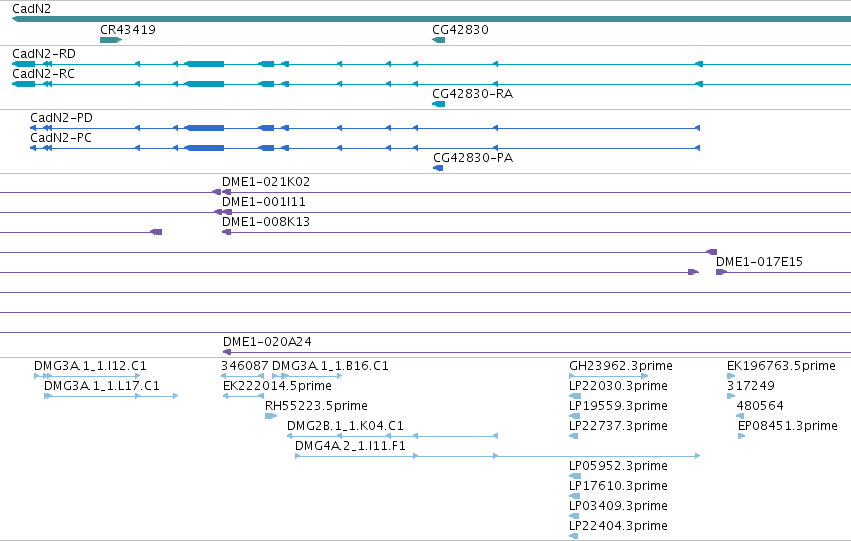Click the LP19559.3prime arrow glyph
Image resolution: width=851 pixels, height=541 pixels.
click(x=575, y=416)
